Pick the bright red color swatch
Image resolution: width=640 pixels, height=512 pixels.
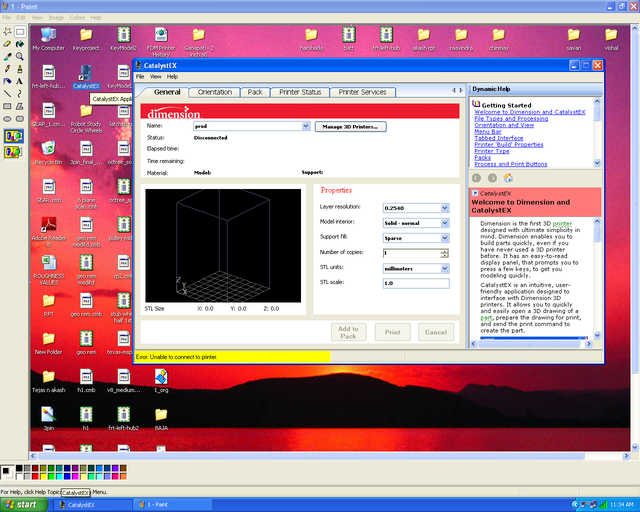(35, 476)
